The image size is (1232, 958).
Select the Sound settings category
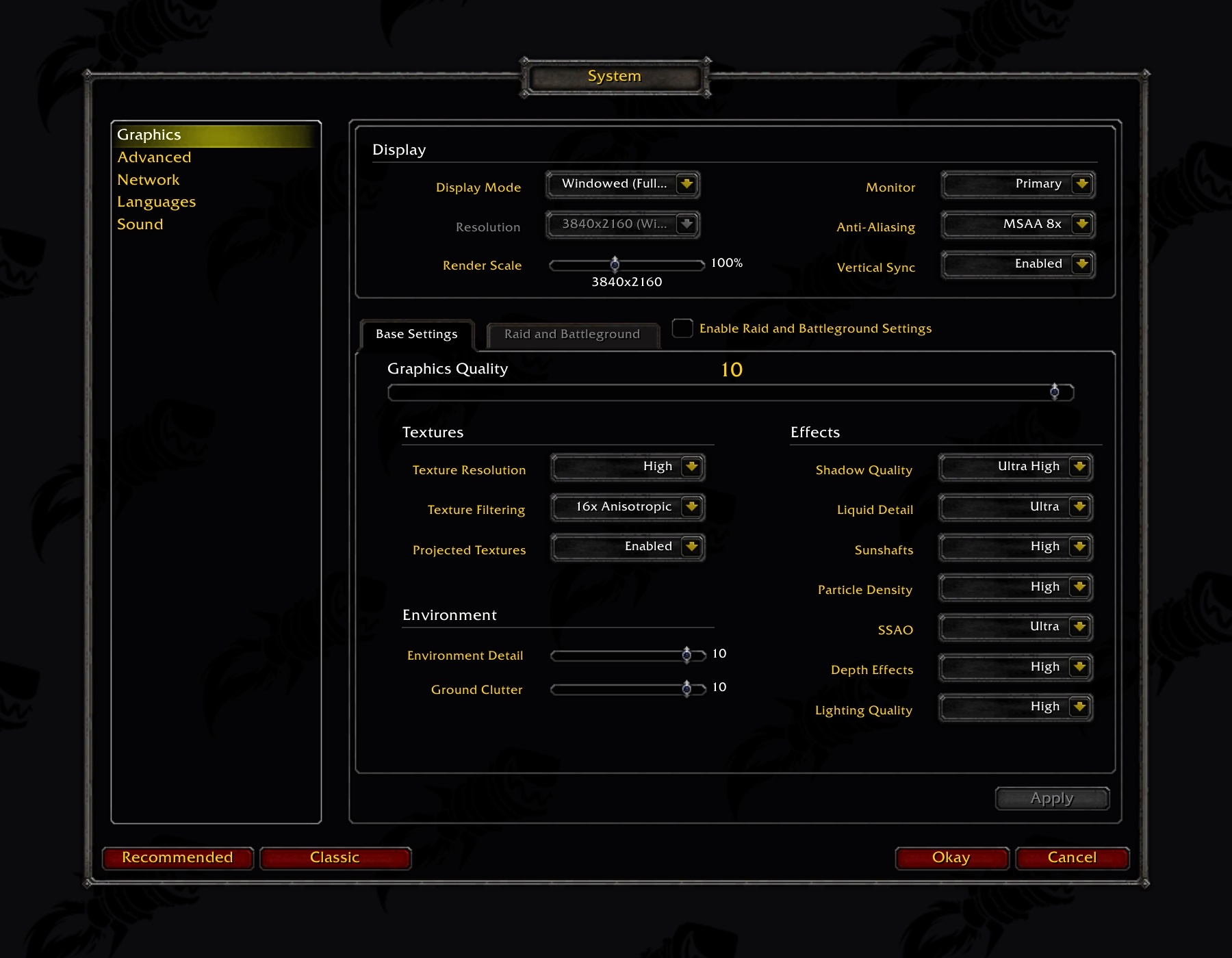(140, 224)
